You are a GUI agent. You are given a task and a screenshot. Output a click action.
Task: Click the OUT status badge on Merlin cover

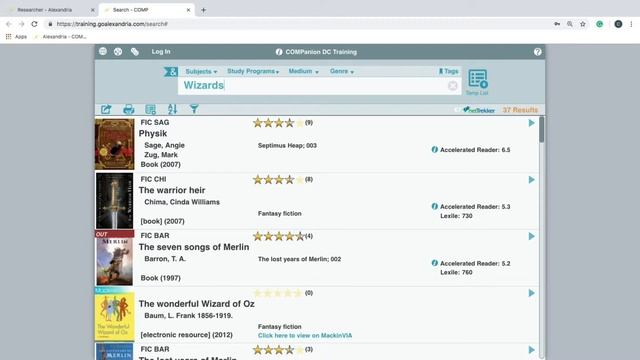pyautogui.click(x=114, y=234)
